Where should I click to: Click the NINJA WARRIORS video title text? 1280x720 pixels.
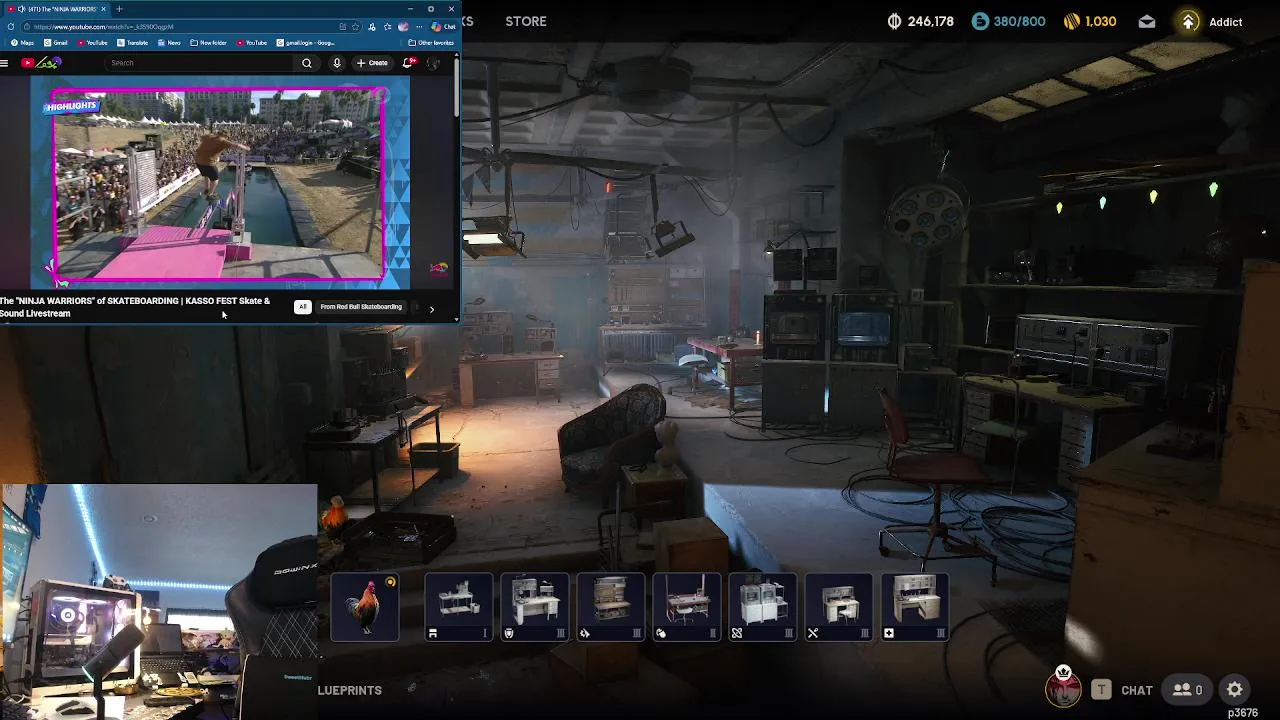135,307
